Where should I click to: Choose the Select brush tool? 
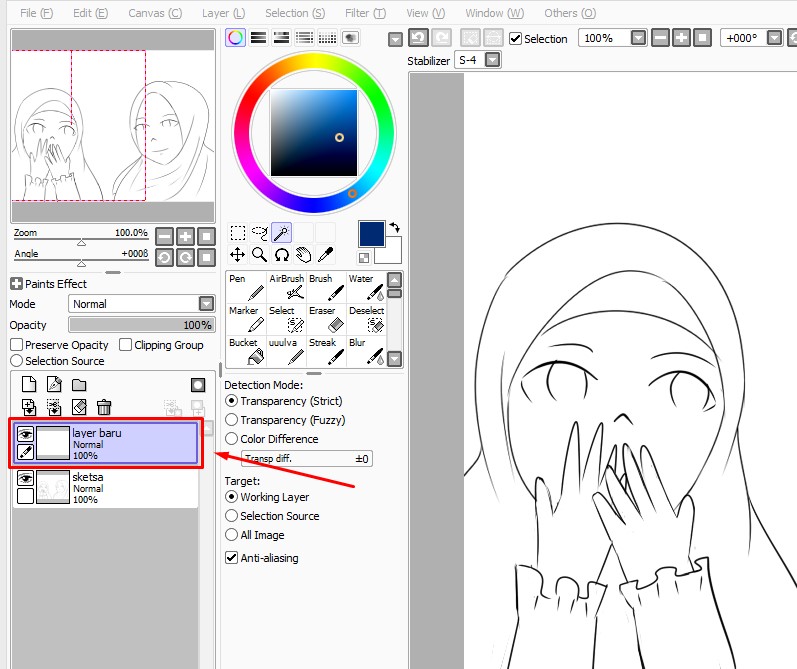[286, 319]
